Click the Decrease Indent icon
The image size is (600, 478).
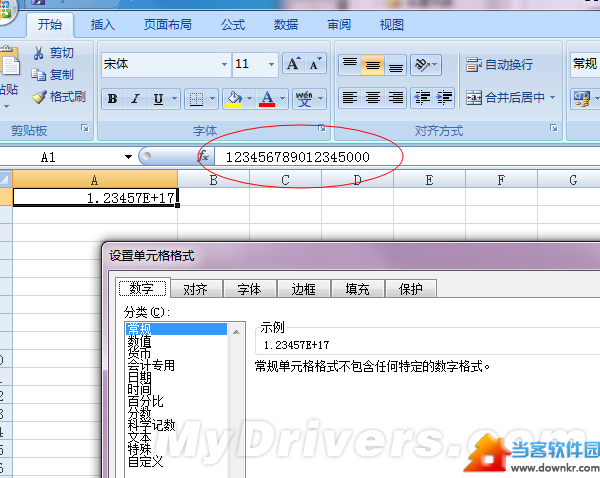click(422, 97)
